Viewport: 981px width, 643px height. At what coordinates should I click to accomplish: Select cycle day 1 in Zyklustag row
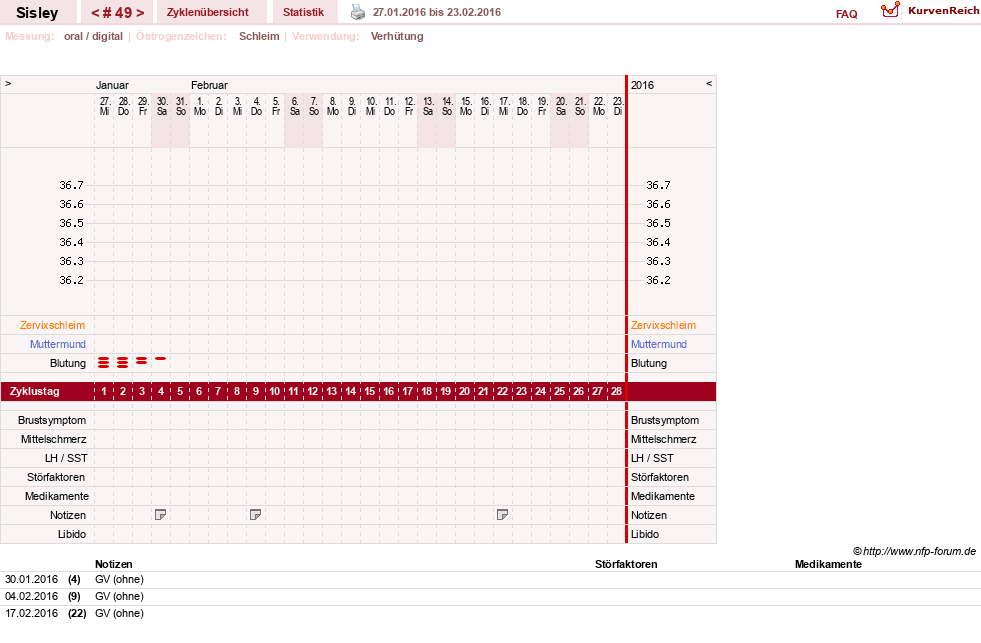[x=104, y=391]
